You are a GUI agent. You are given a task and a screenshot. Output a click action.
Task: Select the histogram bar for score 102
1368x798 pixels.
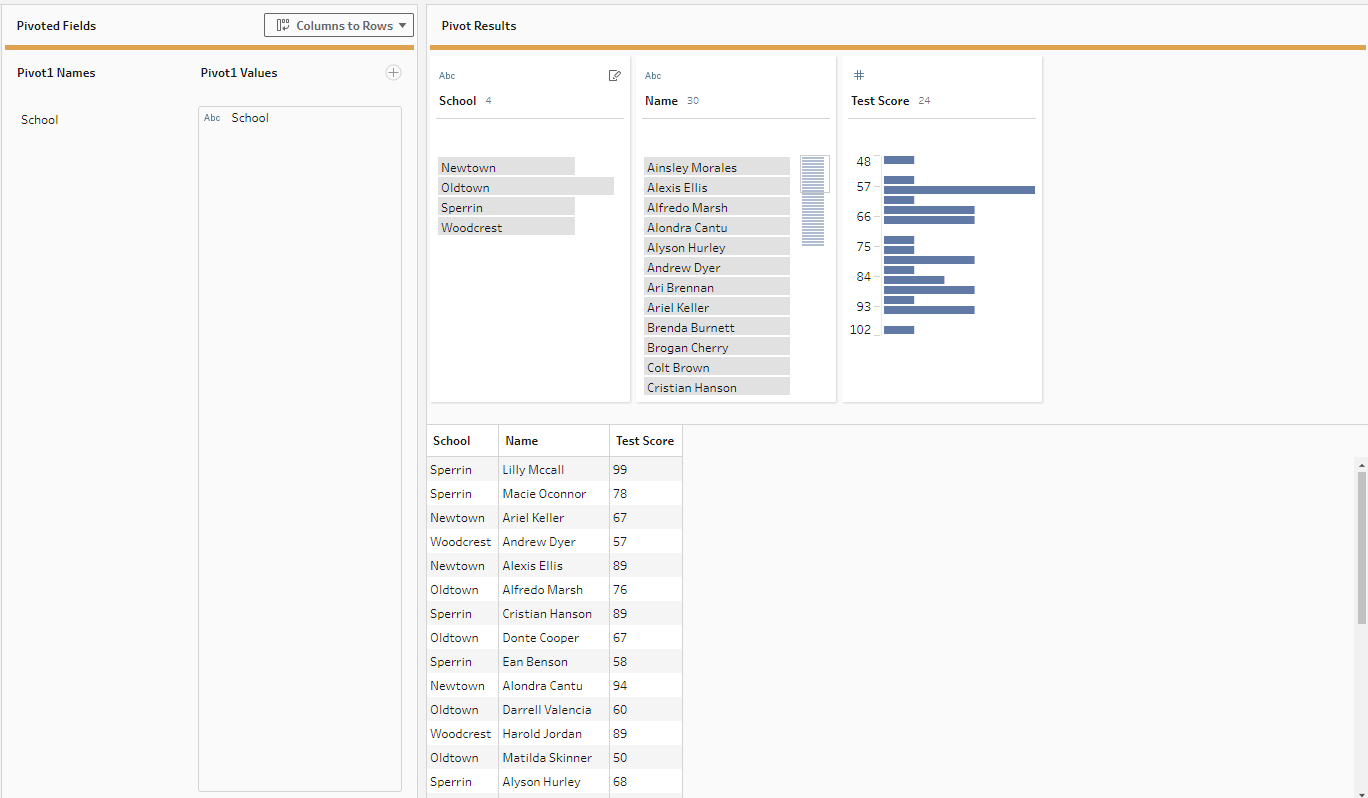898,330
